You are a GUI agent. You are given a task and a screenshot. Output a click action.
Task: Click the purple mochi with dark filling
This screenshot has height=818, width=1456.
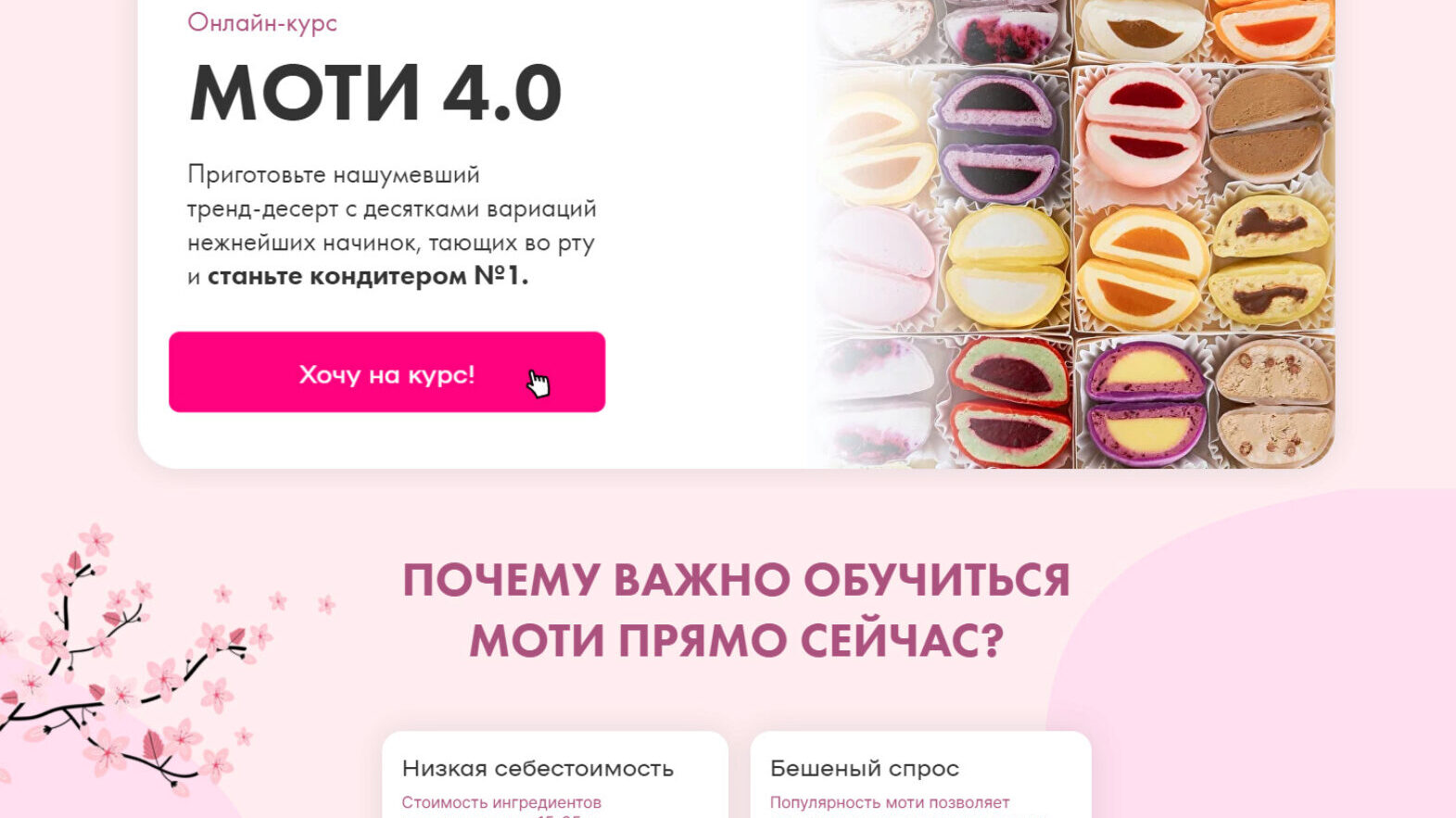(x=998, y=139)
